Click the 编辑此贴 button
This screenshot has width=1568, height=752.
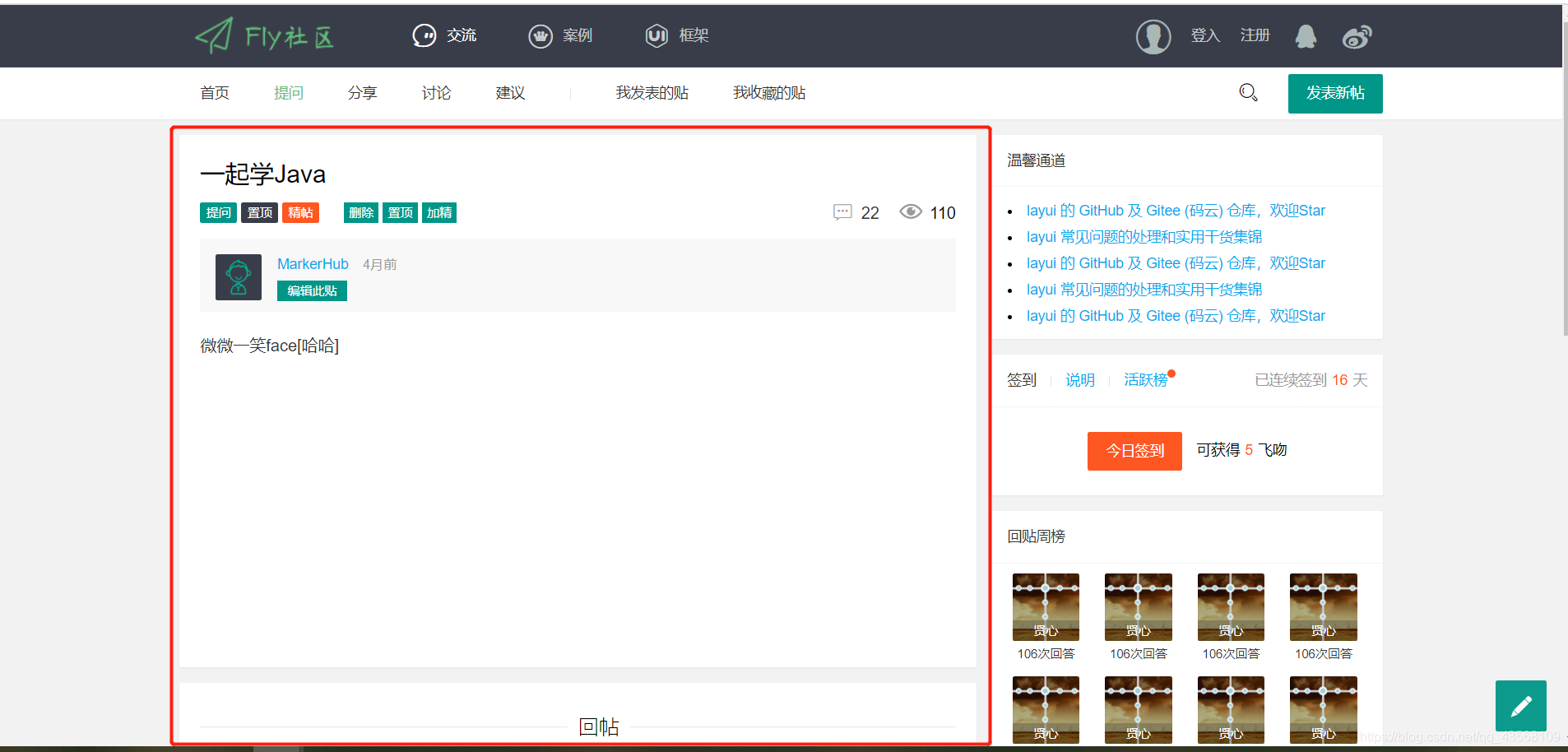click(312, 290)
